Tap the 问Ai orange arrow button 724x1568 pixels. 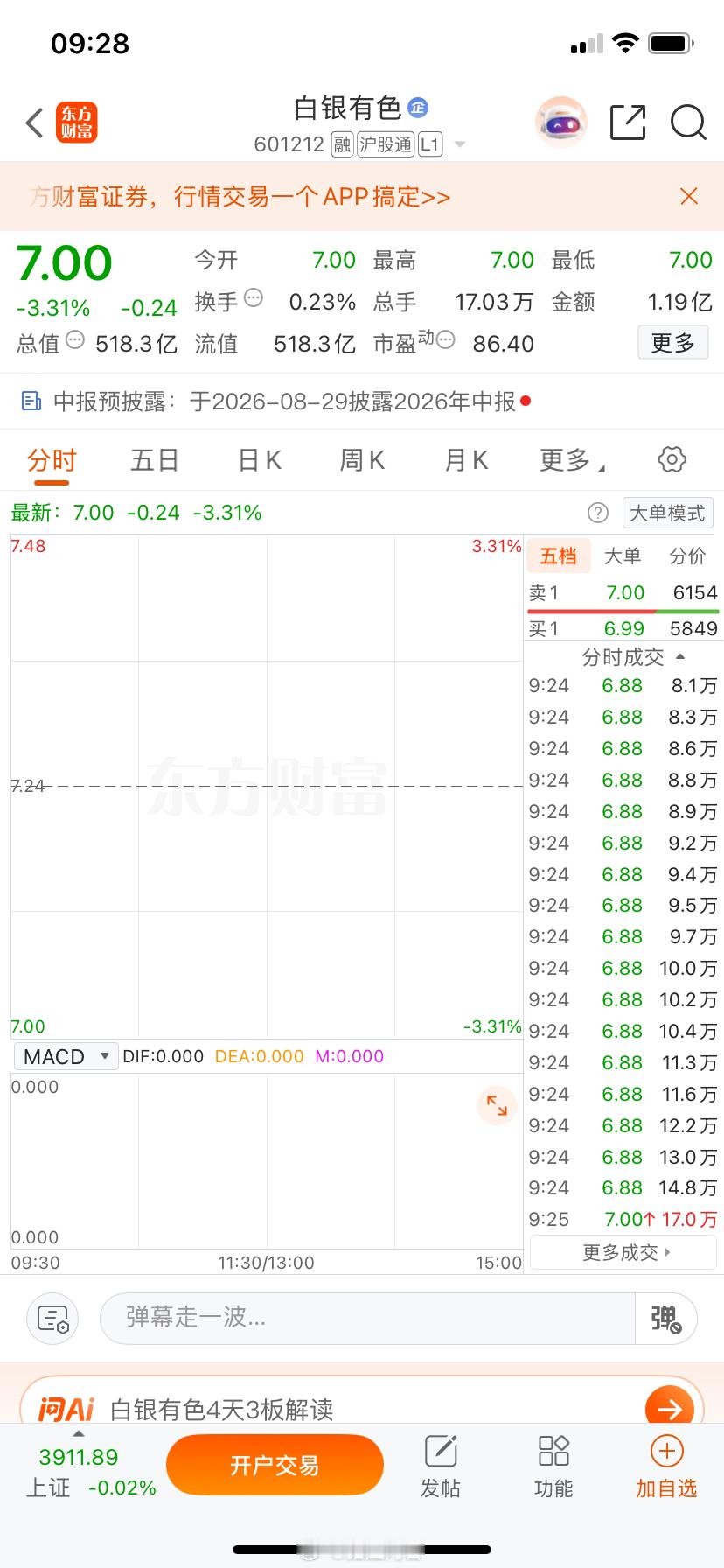click(x=670, y=1409)
